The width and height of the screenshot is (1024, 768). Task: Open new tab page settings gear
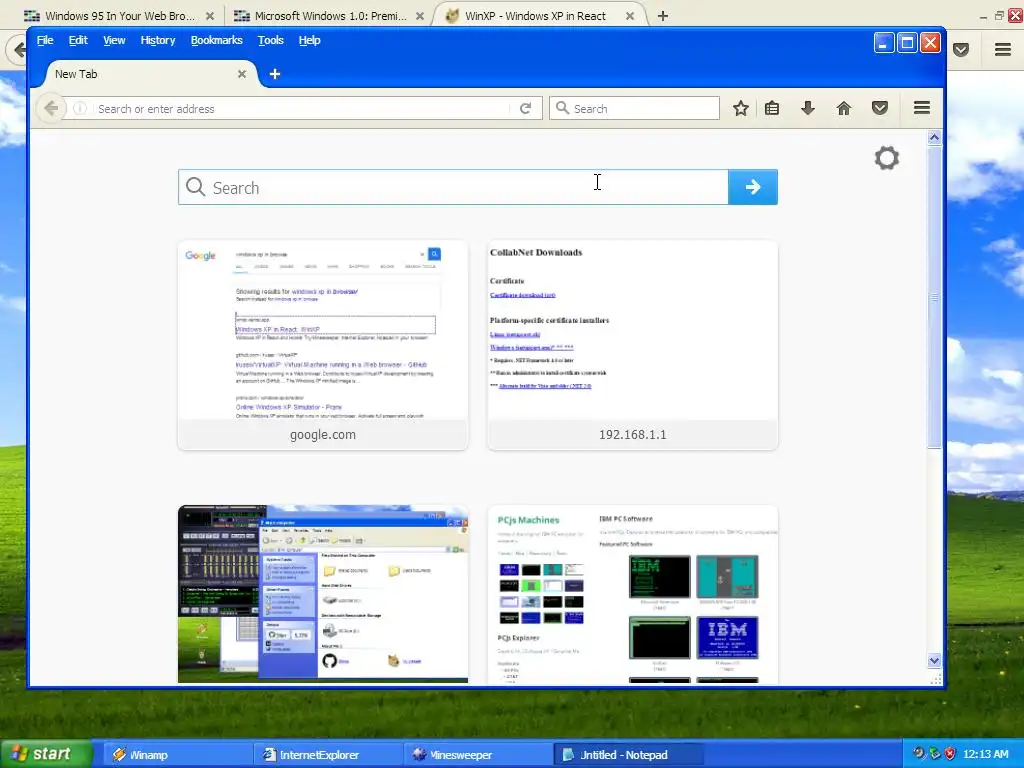pos(887,158)
